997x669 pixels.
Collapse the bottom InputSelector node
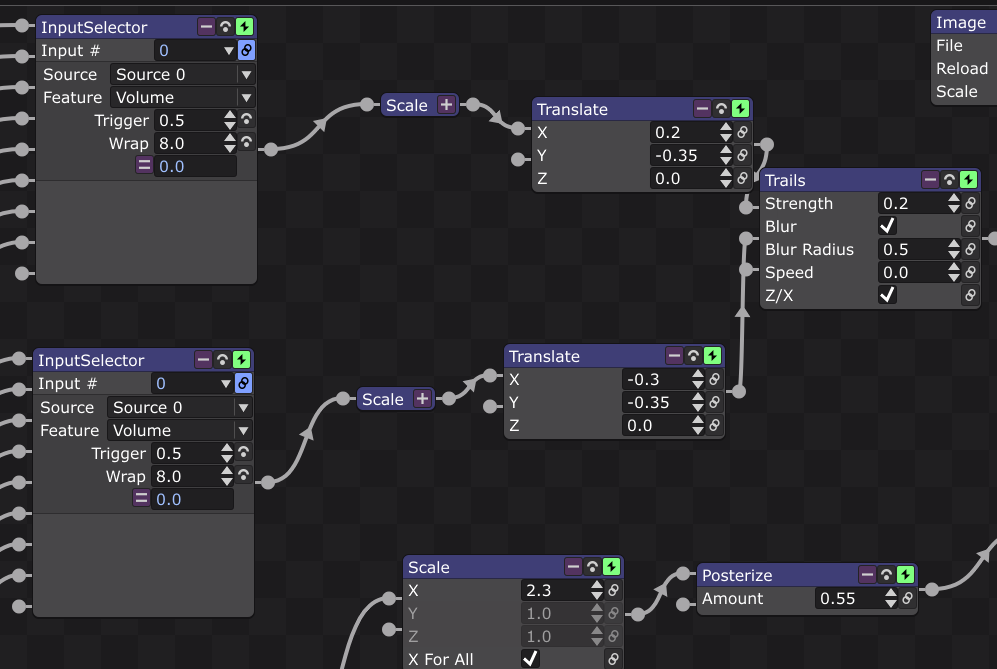point(203,360)
